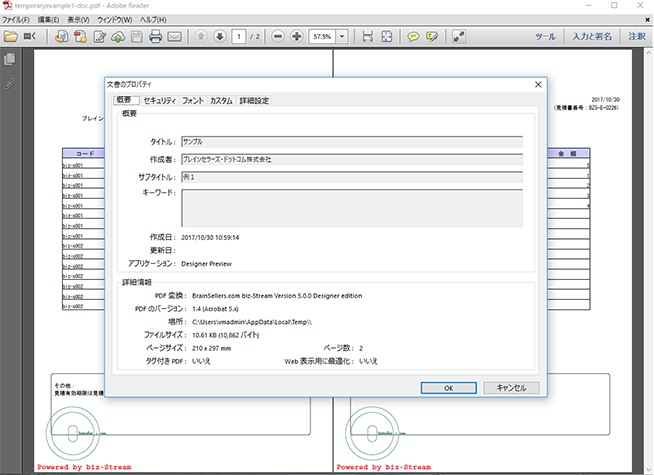
Task: Go to next page with down arrow
Action: [x=219, y=36]
